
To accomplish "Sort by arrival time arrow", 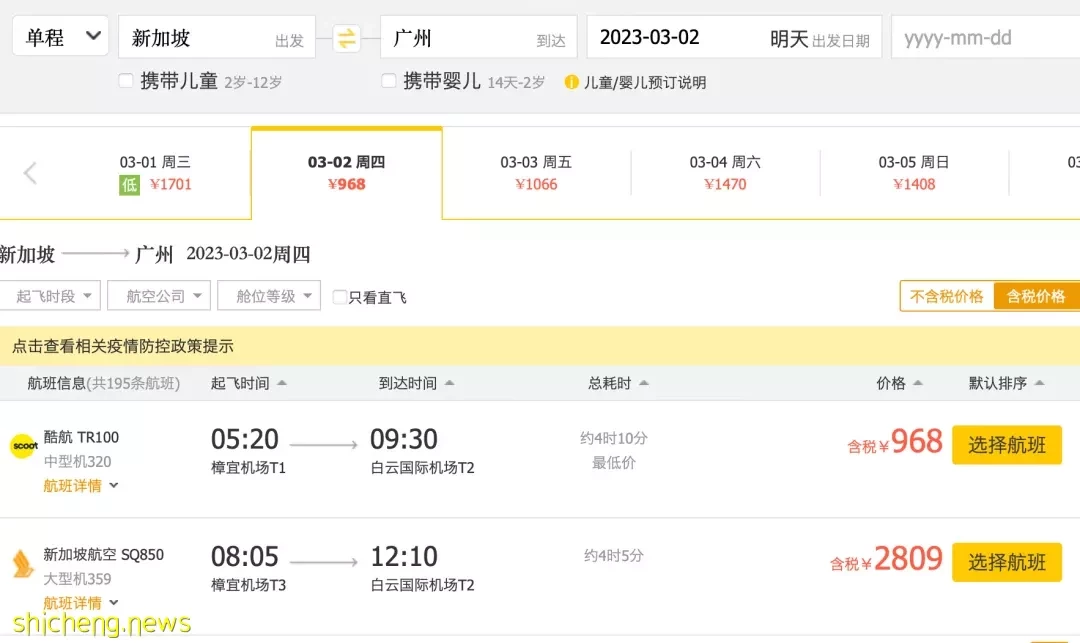I will click(x=449, y=383).
